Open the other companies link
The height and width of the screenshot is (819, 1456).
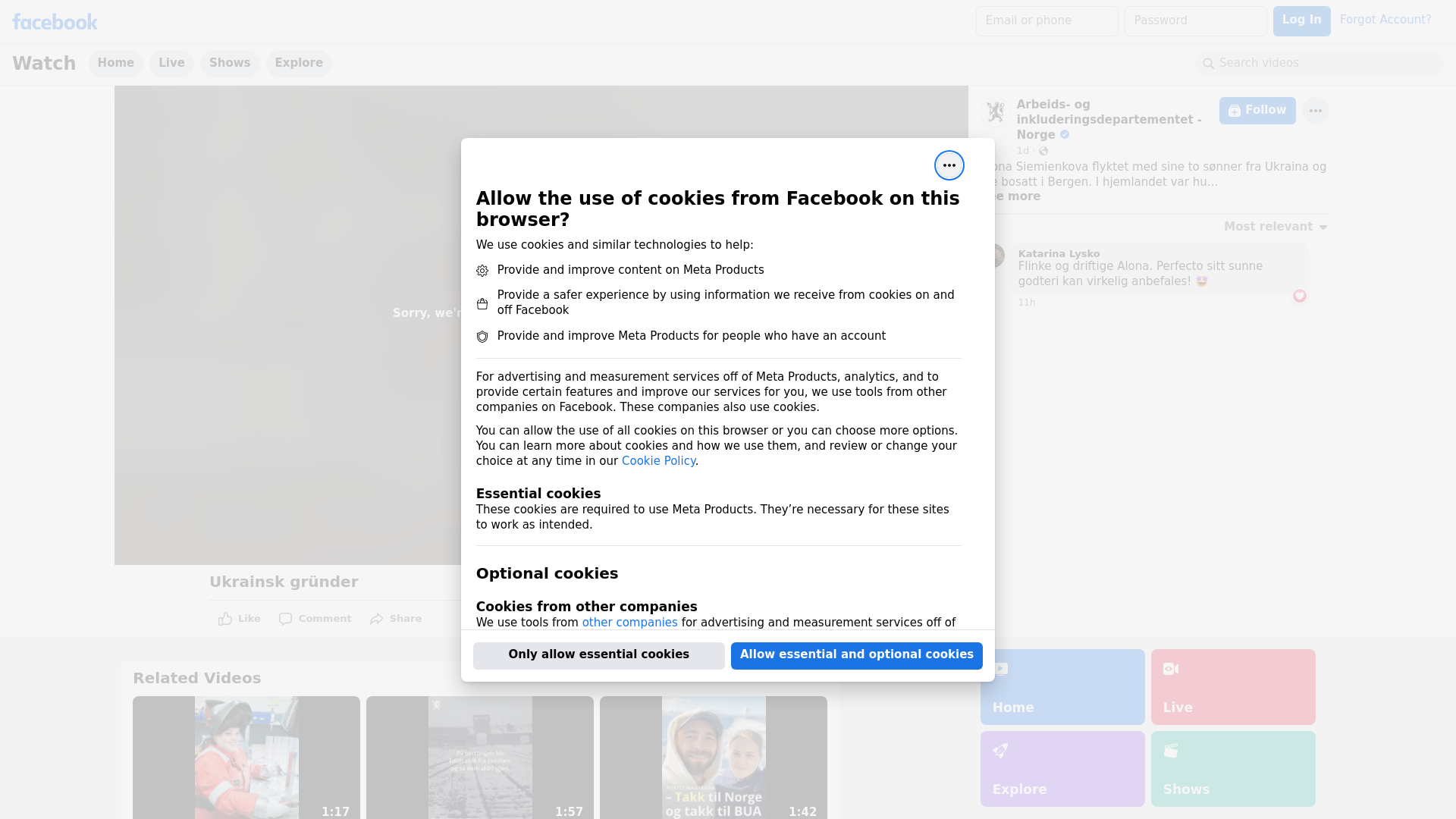pos(629,623)
